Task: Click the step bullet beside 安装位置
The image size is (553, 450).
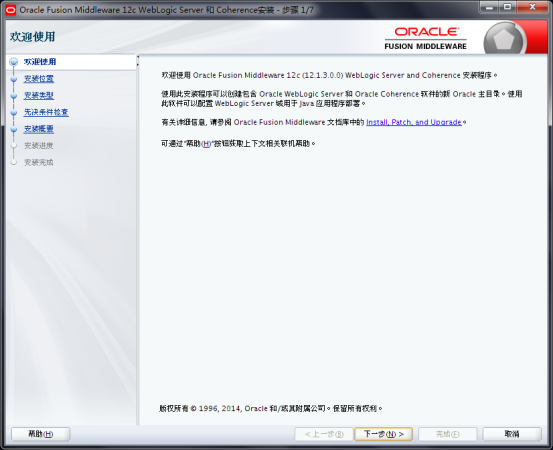Action: [x=14, y=79]
